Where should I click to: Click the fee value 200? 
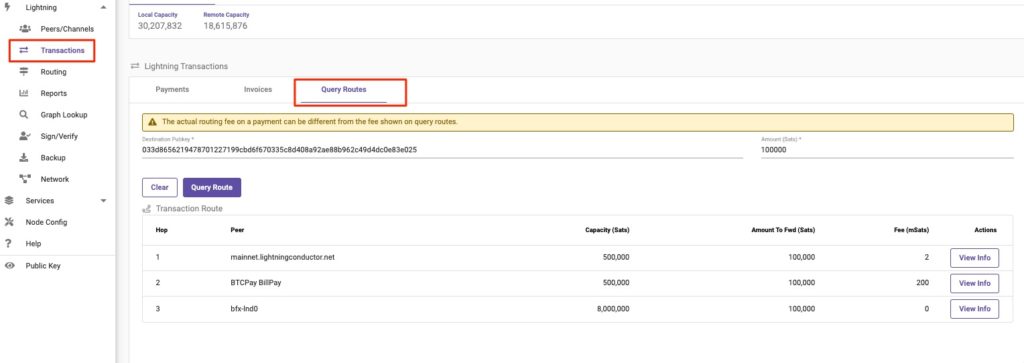[x=922, y=283]
